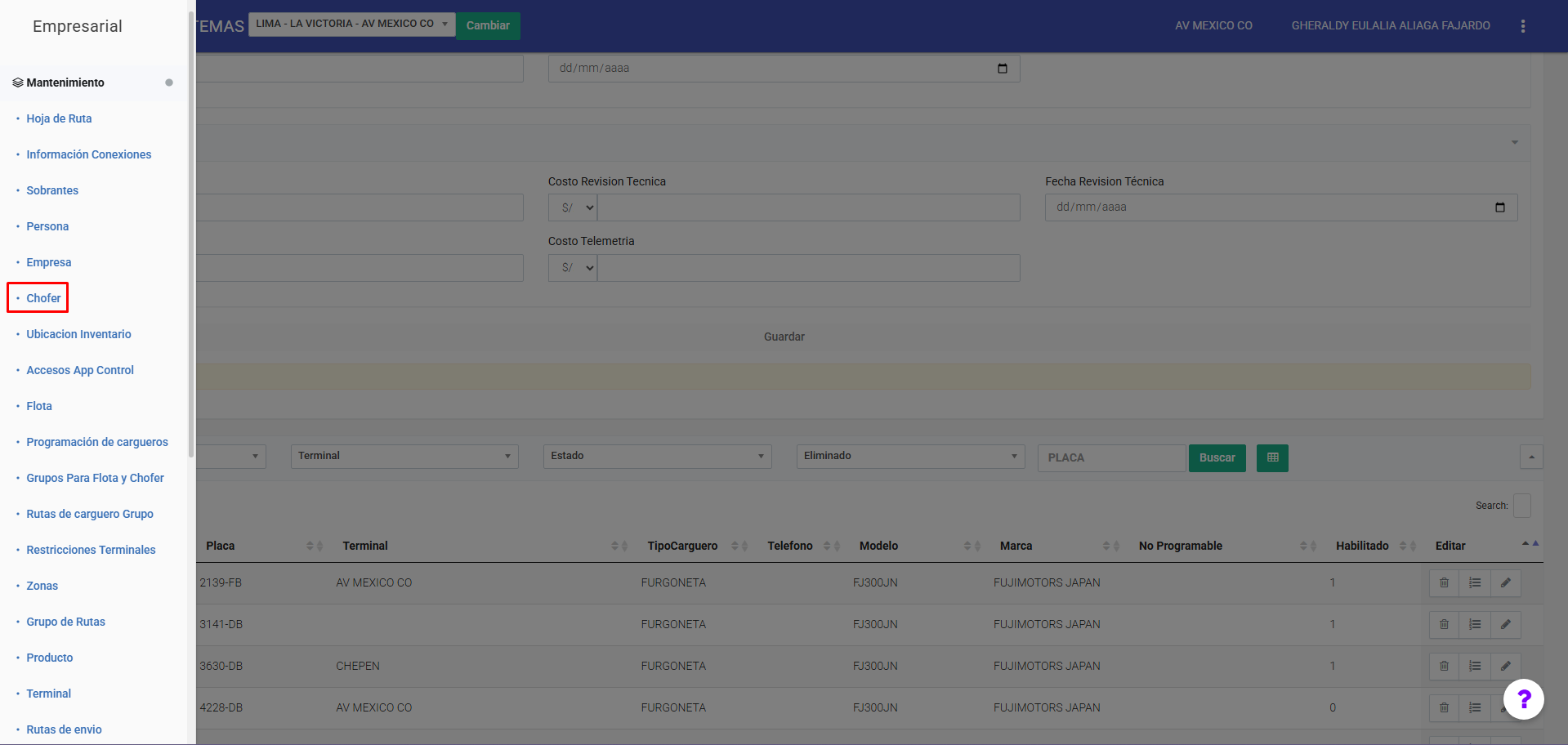Image resolution: width=1568 pixels, height=745 pixels.
Task: Click the pencil edit icon for plate 3630-DB
Action: [x=1505, y=667]
